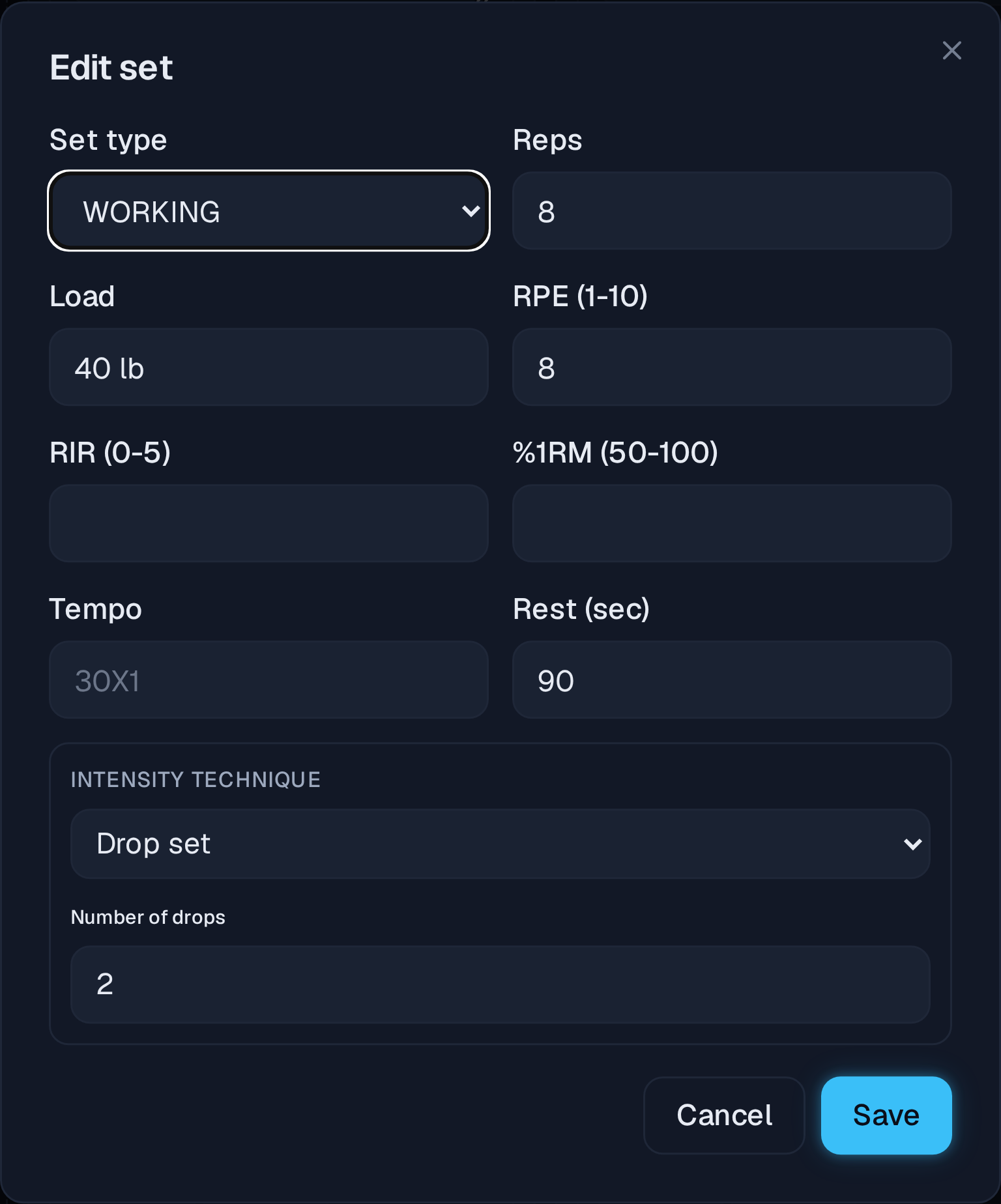Click the Set type label

click(108, 141)
